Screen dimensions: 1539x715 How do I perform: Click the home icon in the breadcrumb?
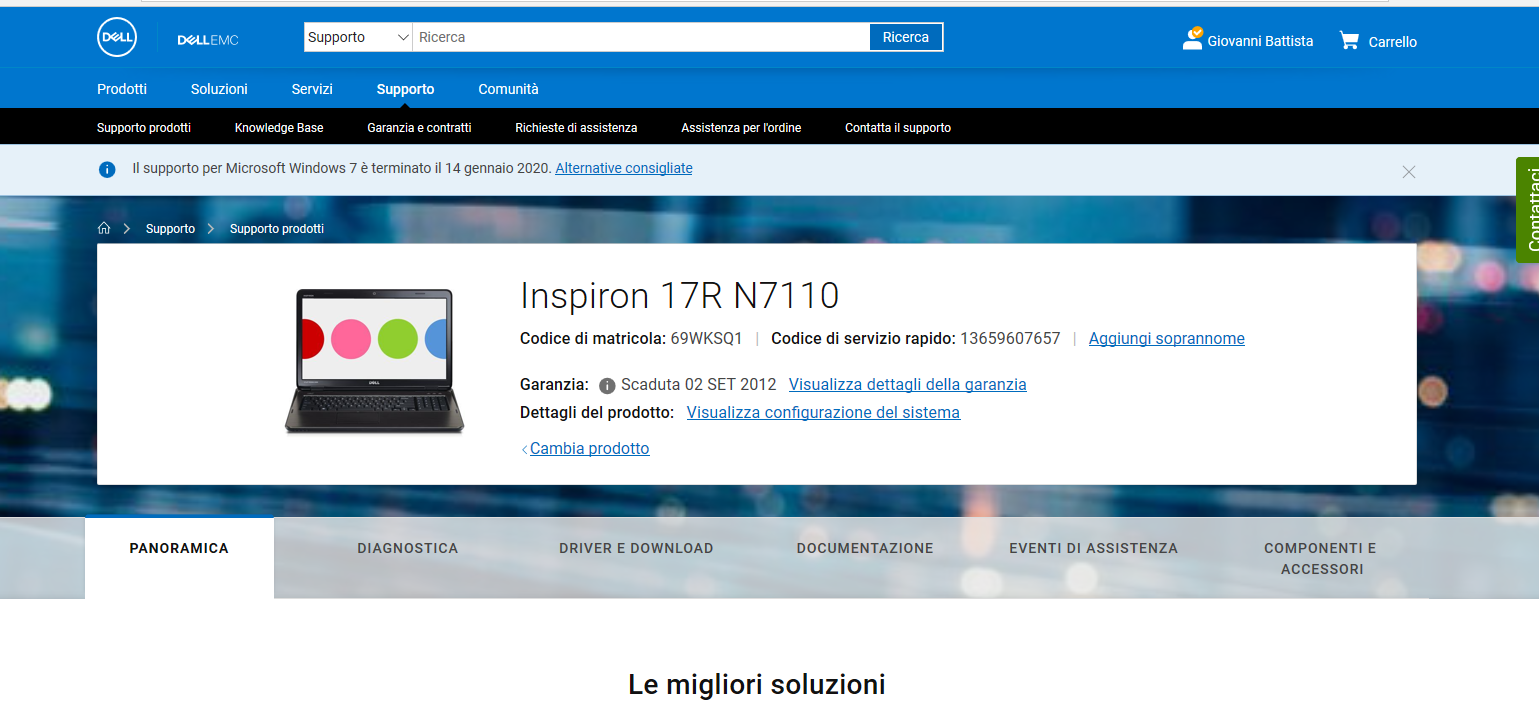click(104, 228)
